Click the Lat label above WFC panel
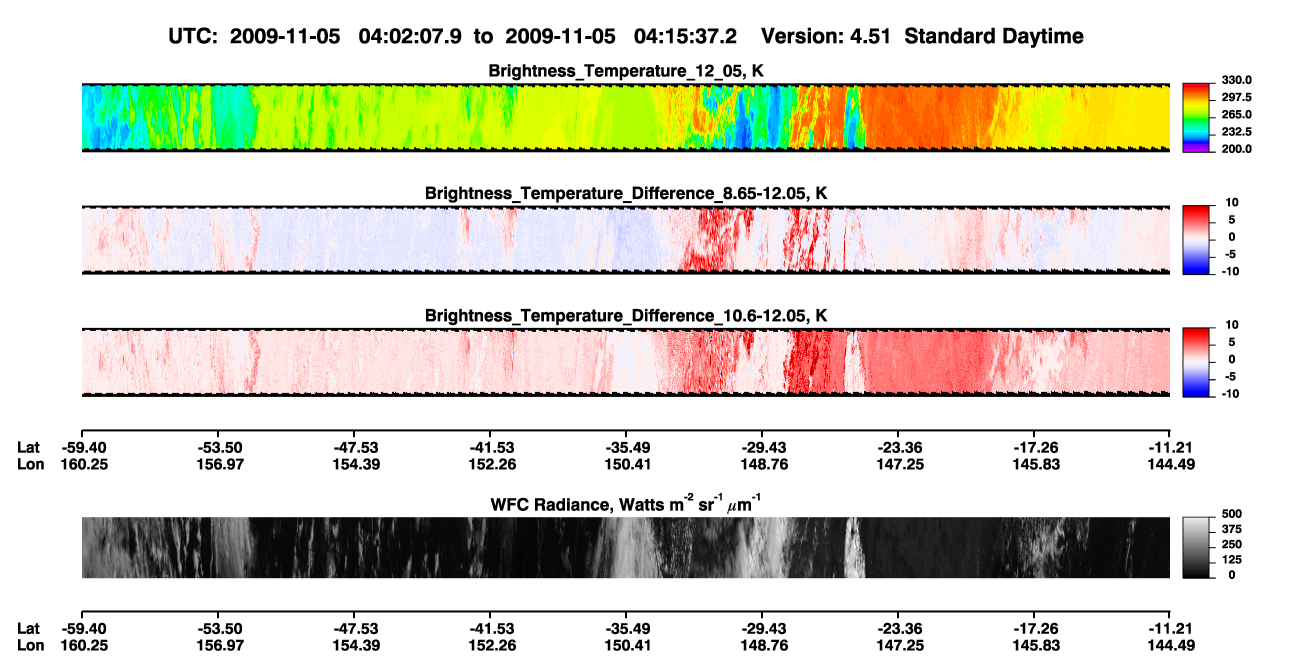This screenshot has height=667, width=1300. click(x=28, y=447)
